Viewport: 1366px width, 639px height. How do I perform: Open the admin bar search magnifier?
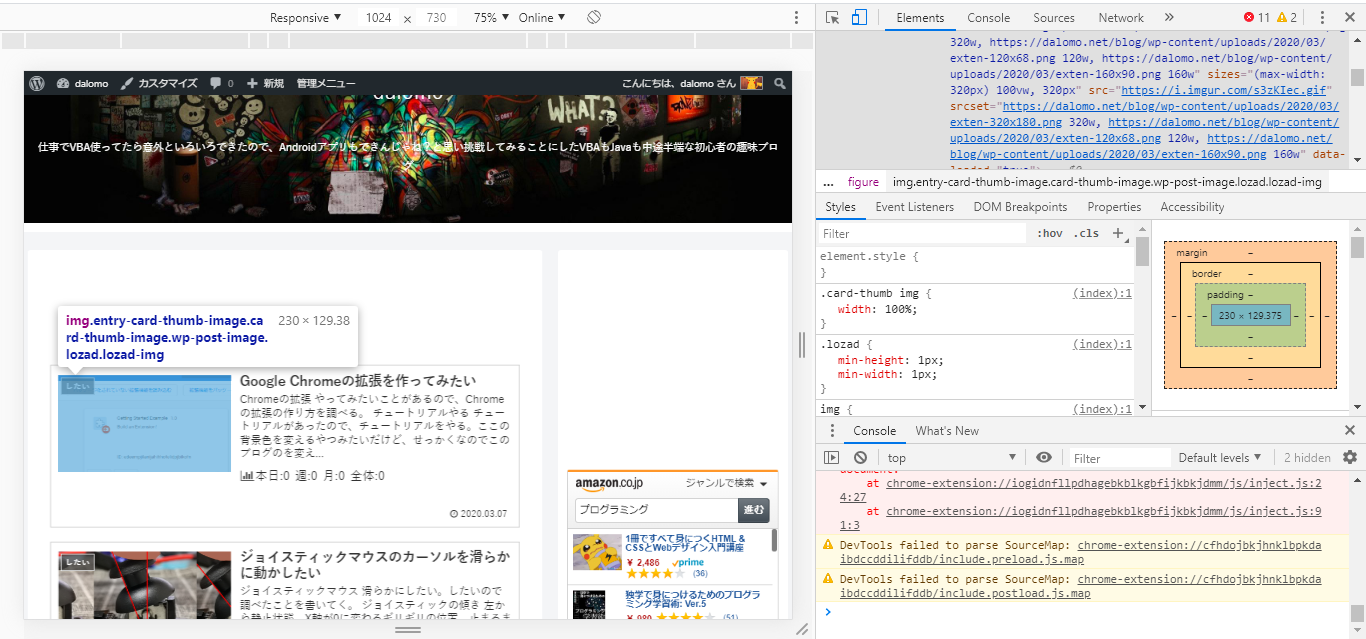[x=780, y=84]
